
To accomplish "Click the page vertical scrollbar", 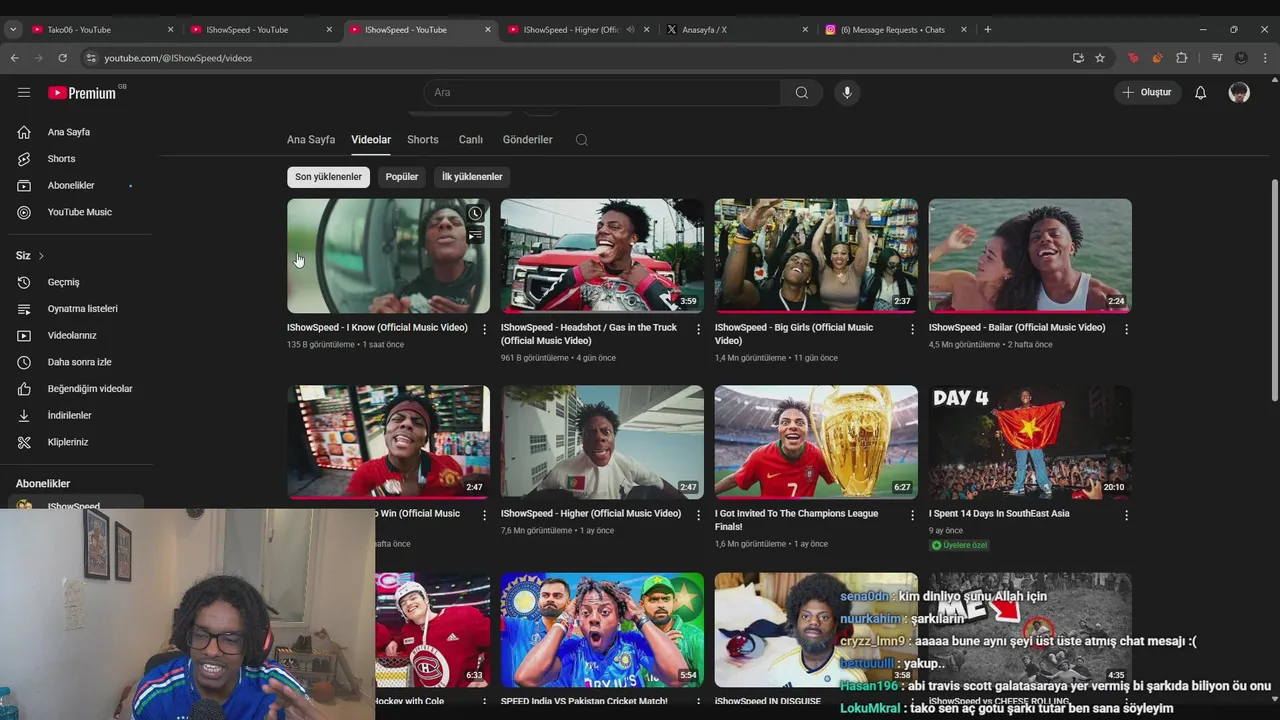I will point(1274,290).
